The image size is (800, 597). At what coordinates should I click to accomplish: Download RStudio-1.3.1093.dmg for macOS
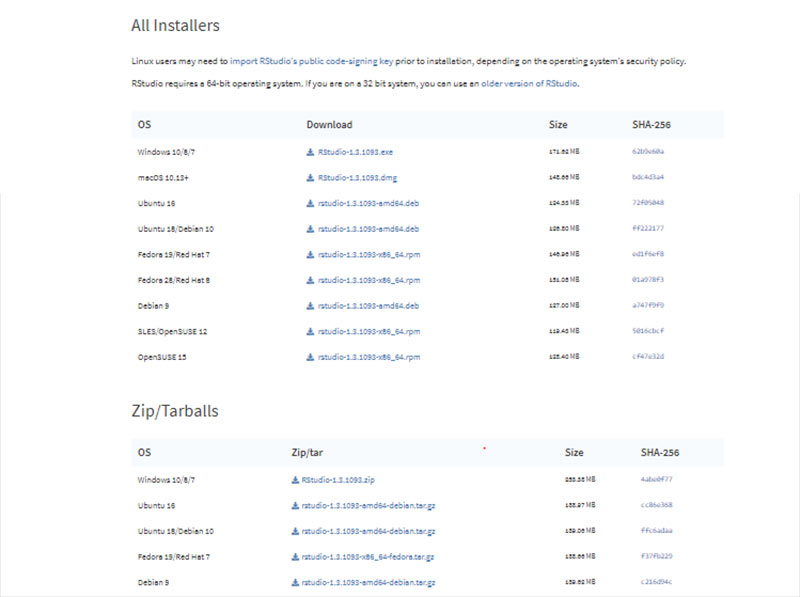(357, 178)
